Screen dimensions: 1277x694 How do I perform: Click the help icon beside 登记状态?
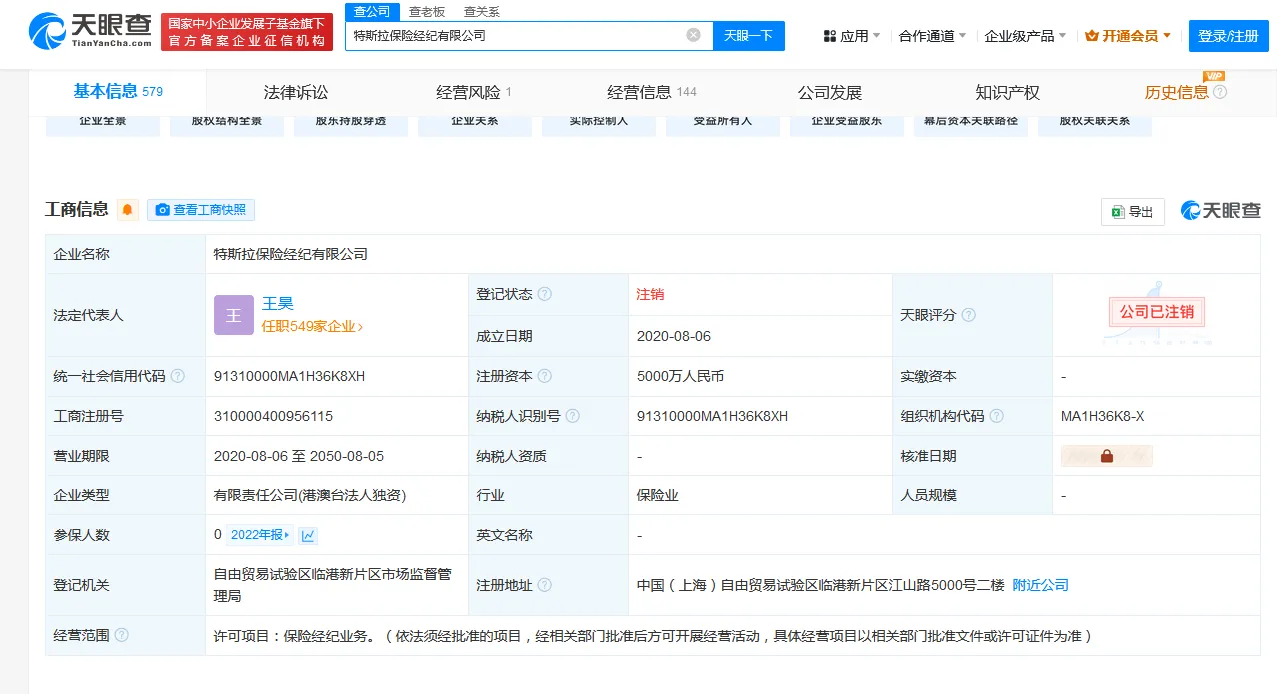point(545,294)
